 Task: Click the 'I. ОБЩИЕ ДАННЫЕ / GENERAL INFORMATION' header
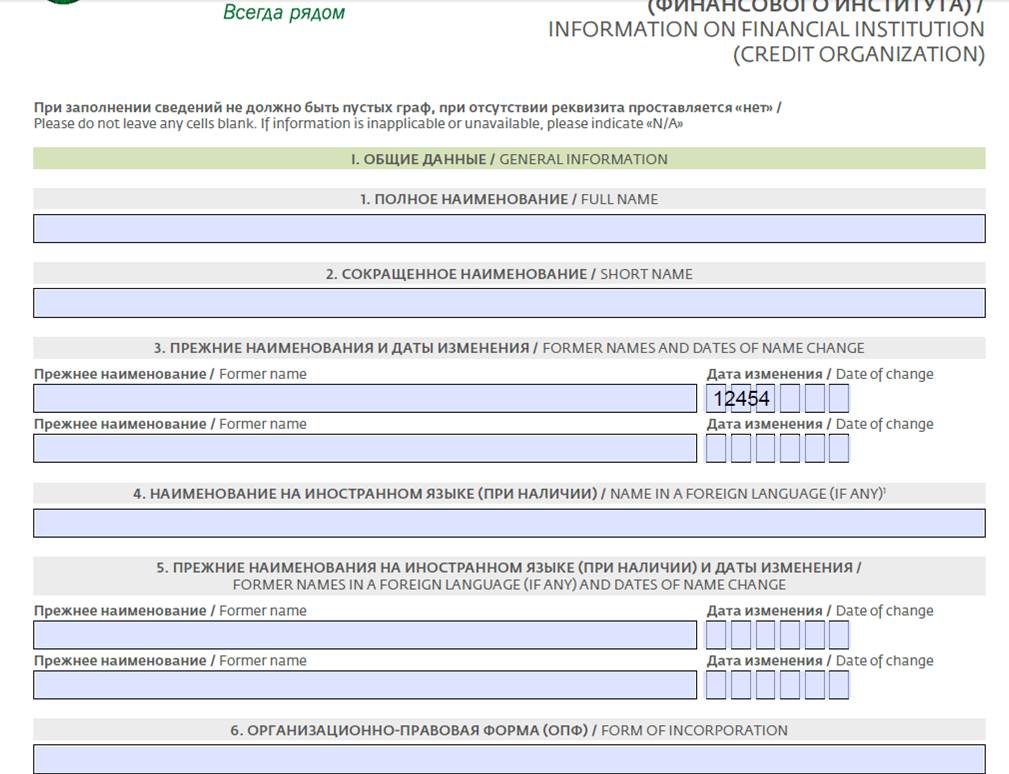click(x=509, y=159)
